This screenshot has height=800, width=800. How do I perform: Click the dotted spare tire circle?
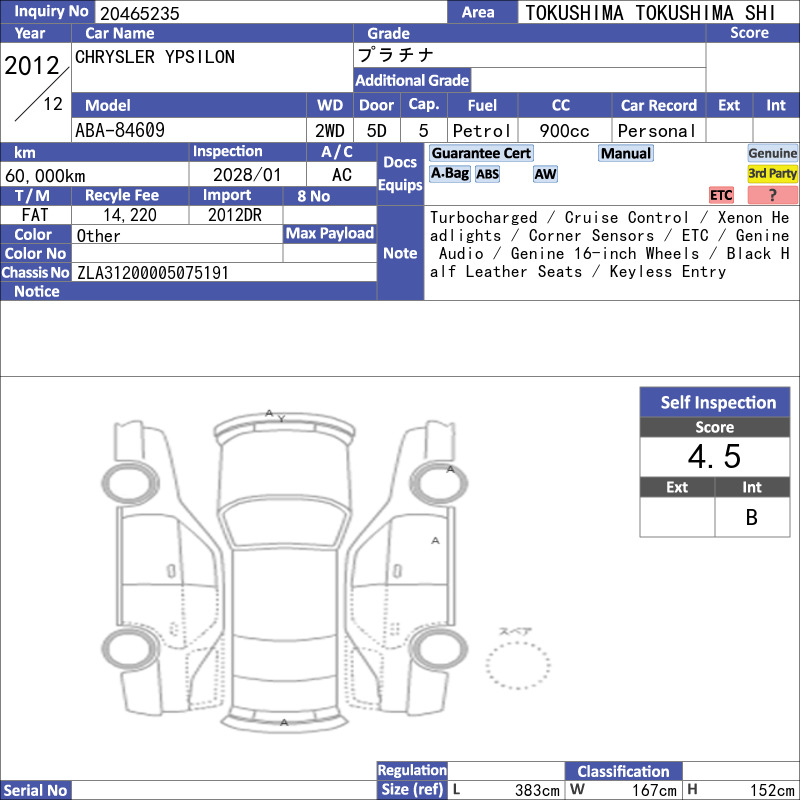click(517, 665)
